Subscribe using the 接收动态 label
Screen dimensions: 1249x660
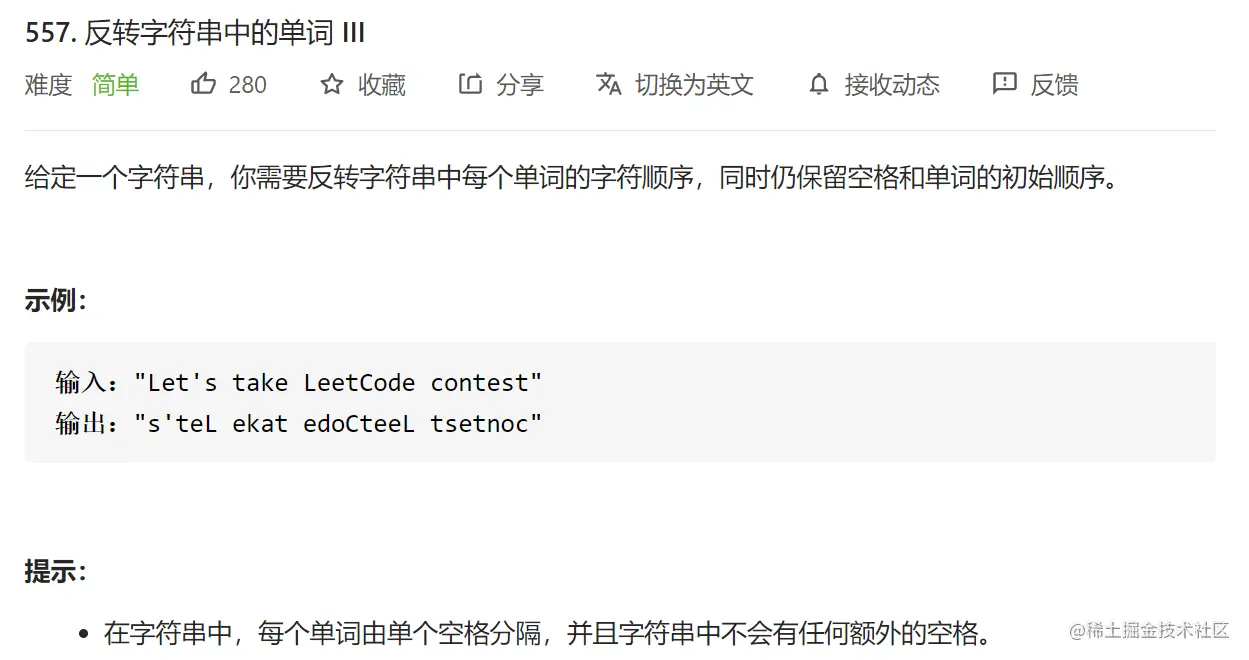coord(892,85)
